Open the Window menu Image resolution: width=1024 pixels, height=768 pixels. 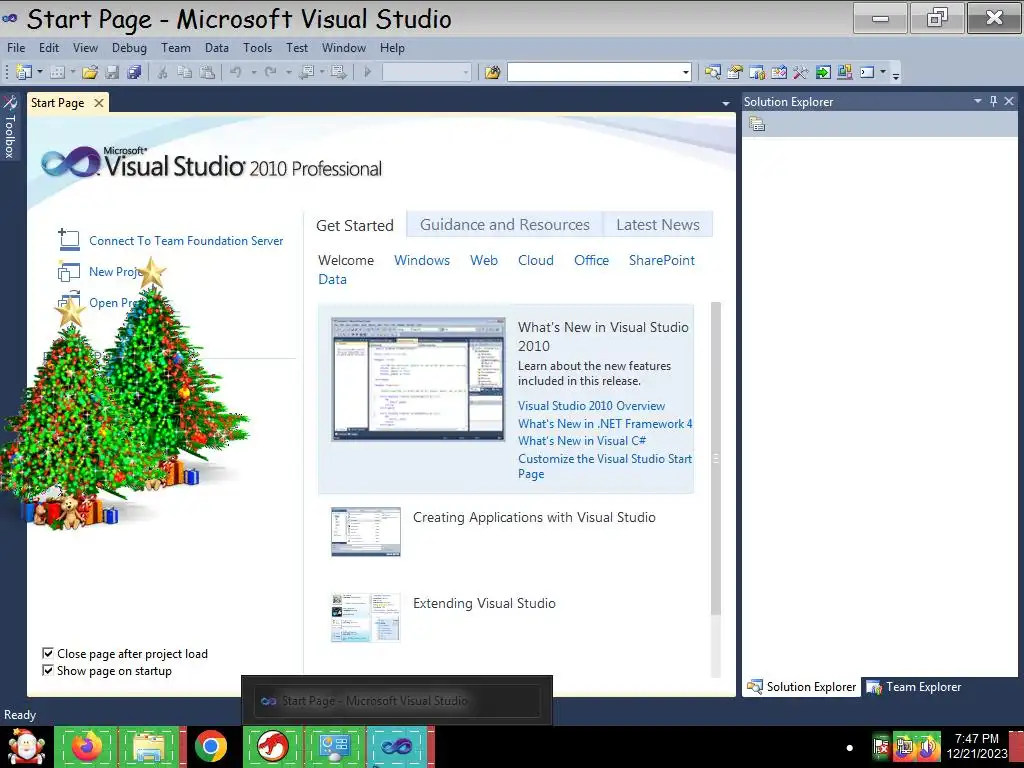pos(344,48)
